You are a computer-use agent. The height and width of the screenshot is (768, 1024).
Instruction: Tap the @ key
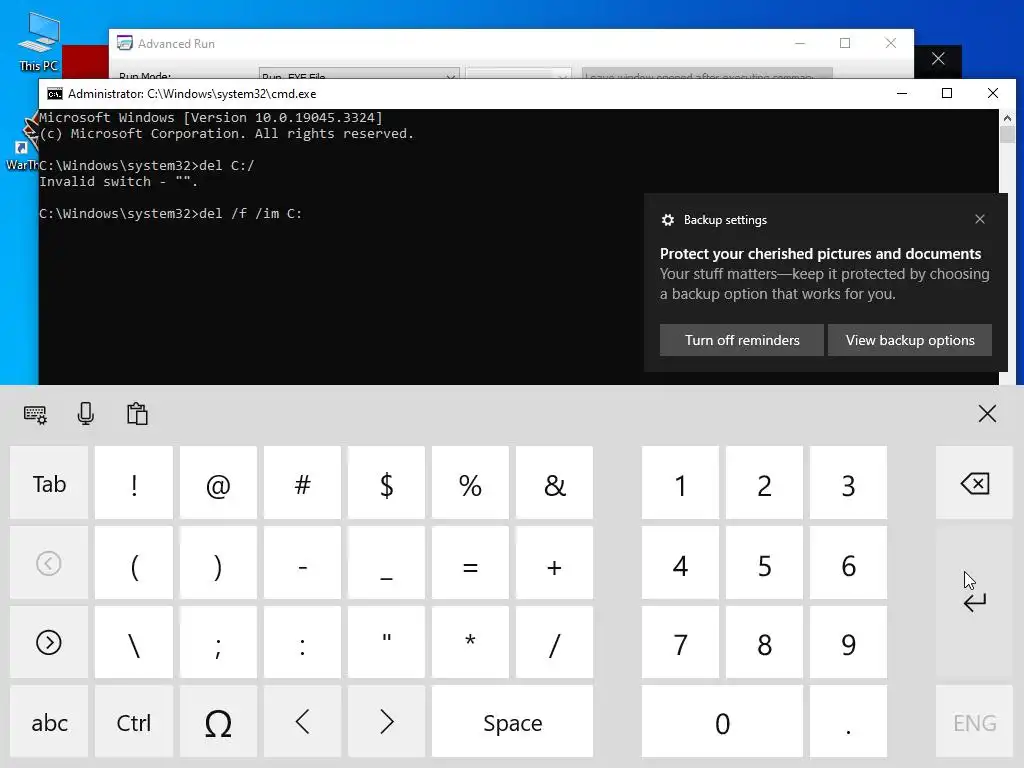(218, 483)
